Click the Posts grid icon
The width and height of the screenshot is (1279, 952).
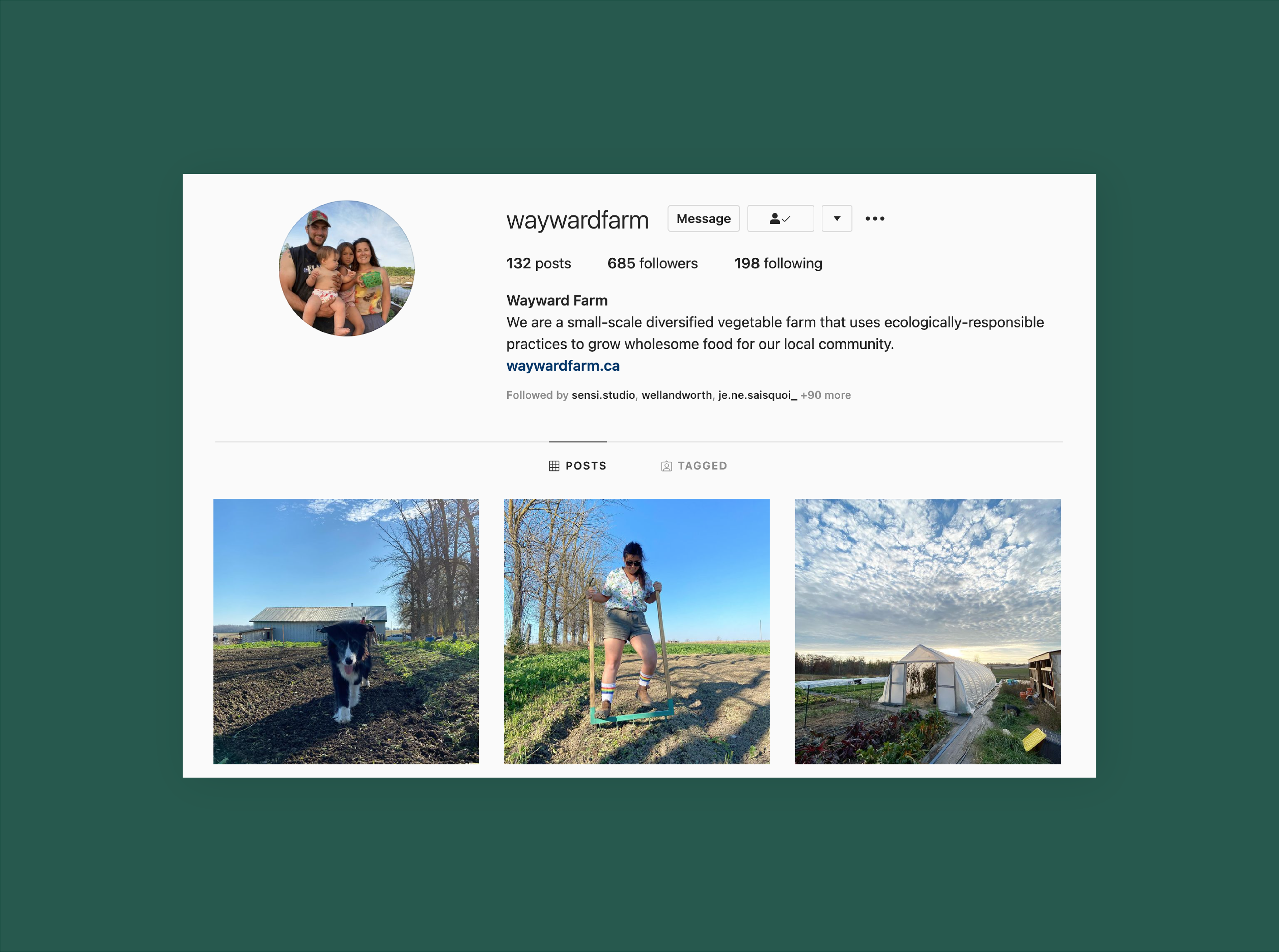tap(554, 466)
